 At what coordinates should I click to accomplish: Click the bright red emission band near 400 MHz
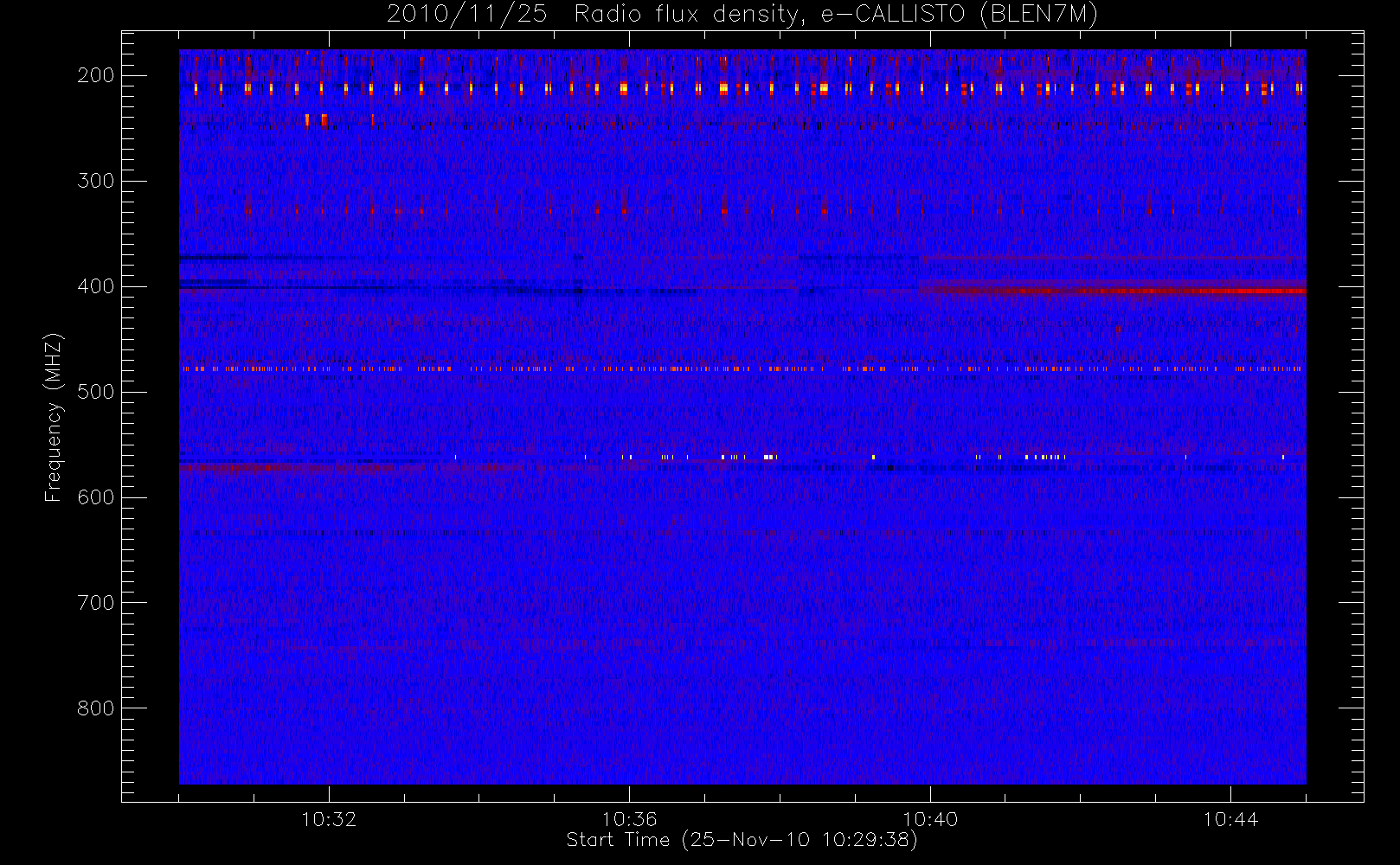(1112, 291)
